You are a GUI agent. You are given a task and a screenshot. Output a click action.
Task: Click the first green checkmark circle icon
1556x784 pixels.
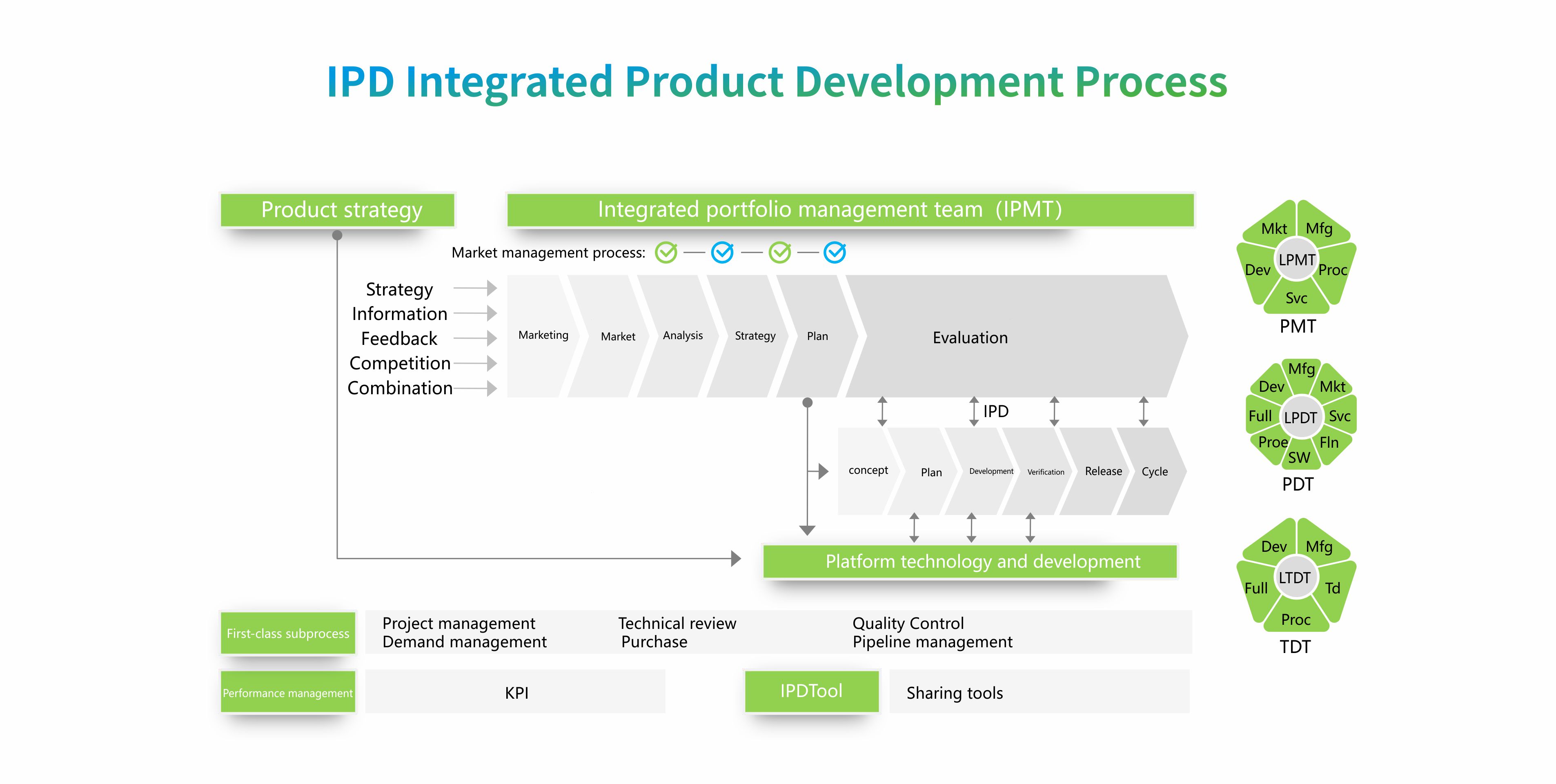click(x=666, y=253)
